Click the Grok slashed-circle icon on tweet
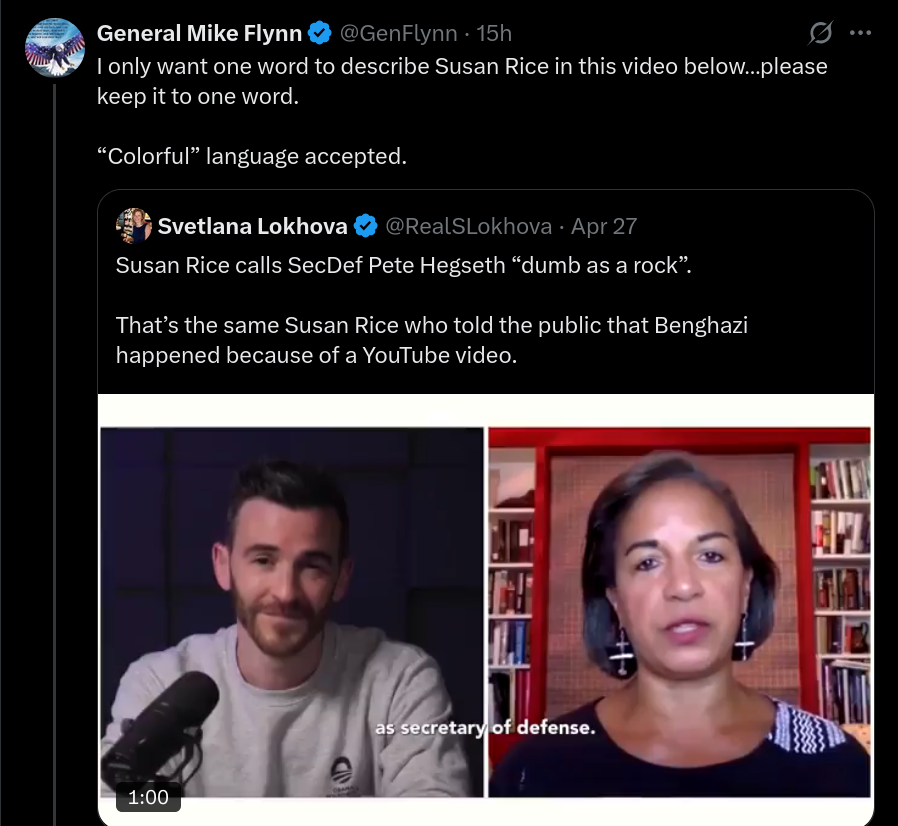898x826 pixels. (x=820, y=33)
